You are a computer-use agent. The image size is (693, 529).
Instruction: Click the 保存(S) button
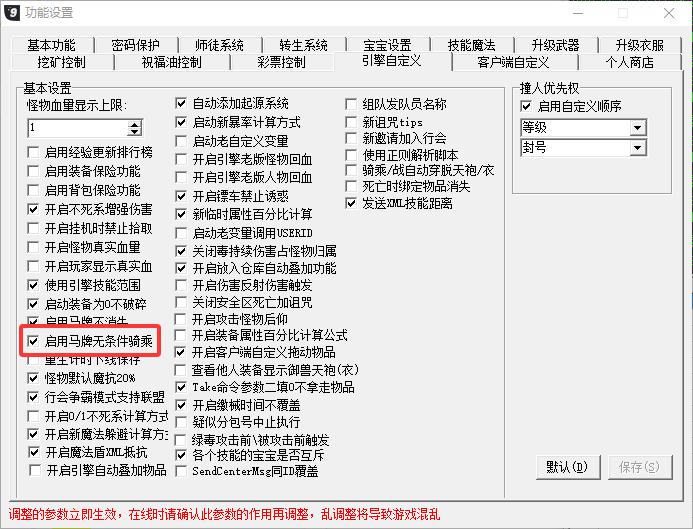tap(640, 467)
